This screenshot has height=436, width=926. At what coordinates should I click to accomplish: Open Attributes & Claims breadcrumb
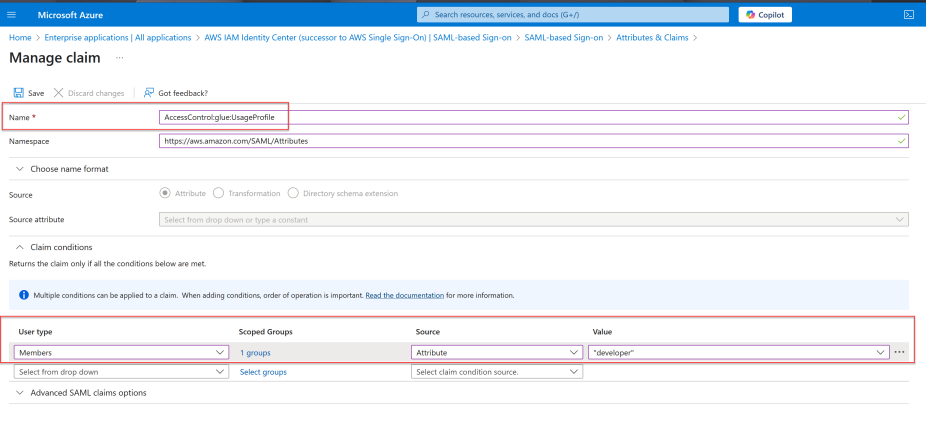[x=653, y=37]
